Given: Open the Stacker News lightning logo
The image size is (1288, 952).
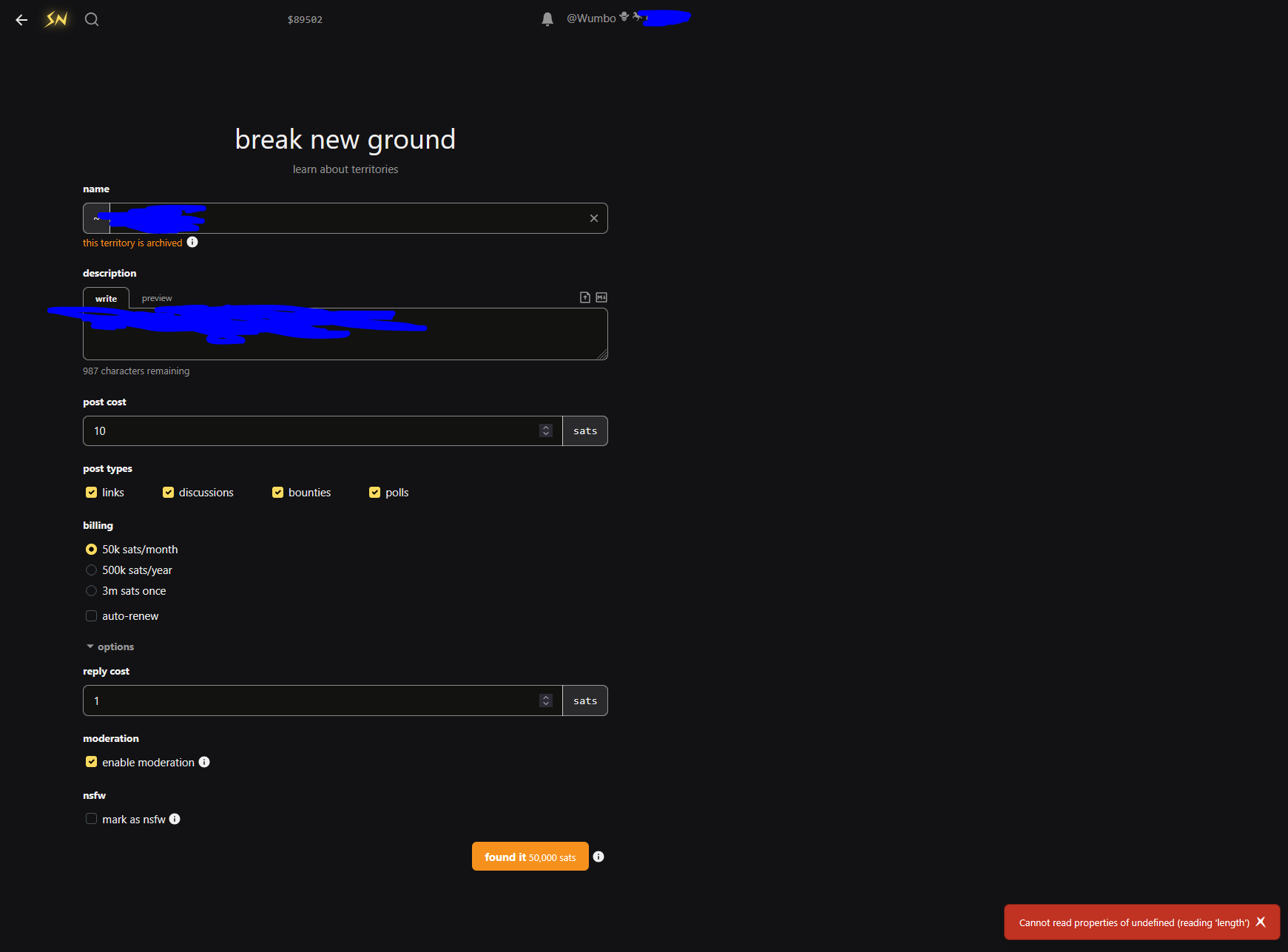Looking at the screenshot, I should (x=56, y=19).
